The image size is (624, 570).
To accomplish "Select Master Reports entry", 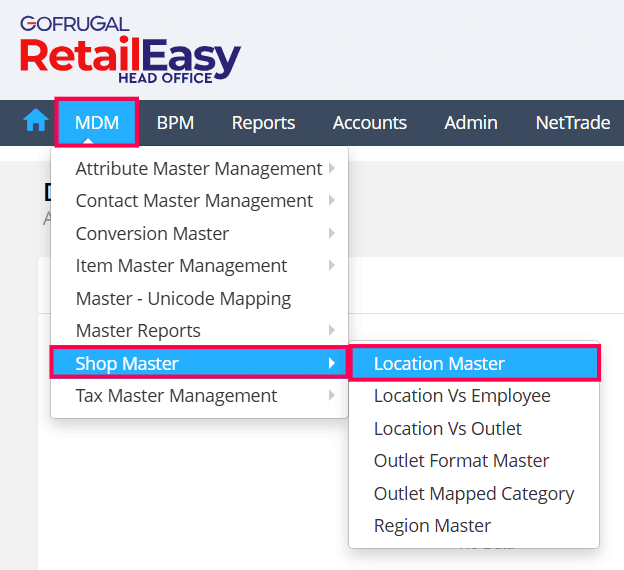I will pos(199,330).
